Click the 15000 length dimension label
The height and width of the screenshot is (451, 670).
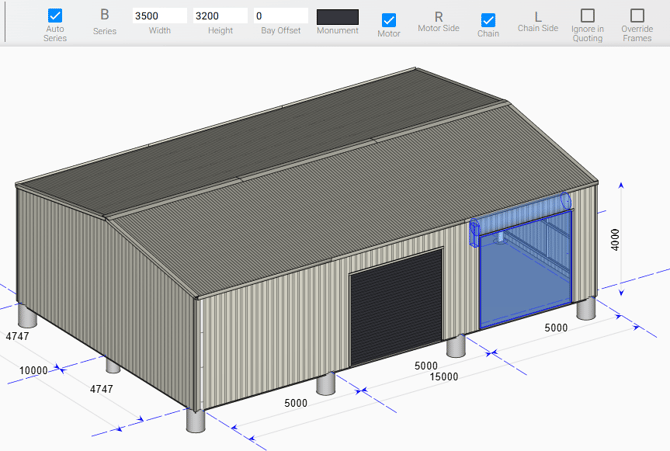[444, 377]
